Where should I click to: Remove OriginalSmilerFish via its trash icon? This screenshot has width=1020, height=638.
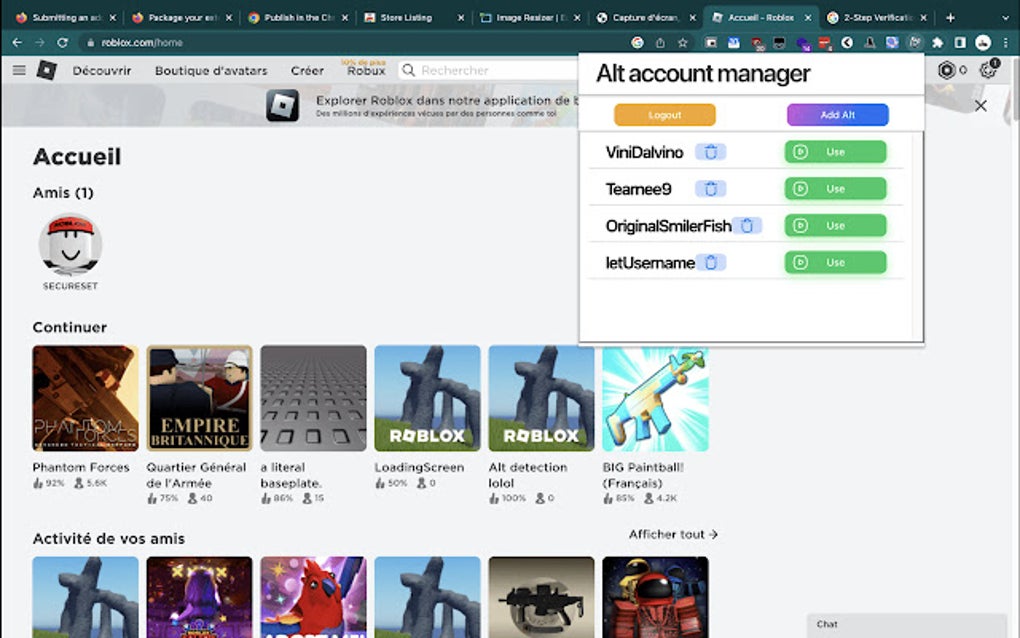[748, 225]
